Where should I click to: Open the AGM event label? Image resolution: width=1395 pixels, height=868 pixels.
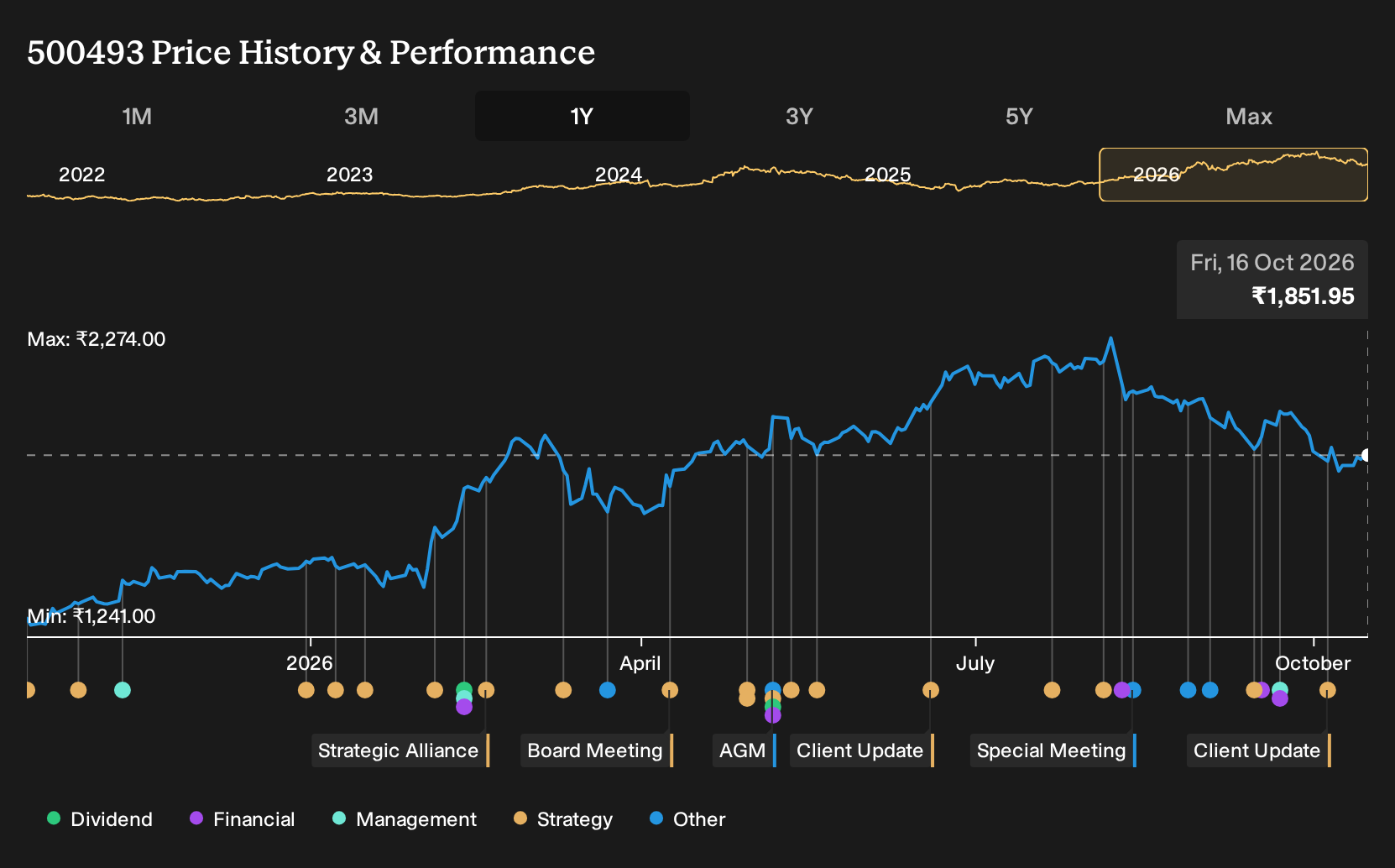tap(745, 750)
